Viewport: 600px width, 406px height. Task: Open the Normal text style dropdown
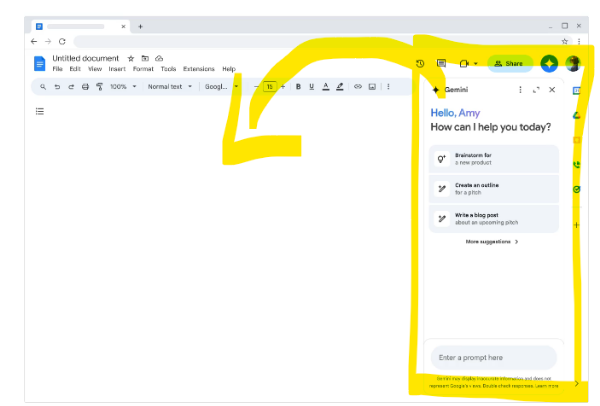[170, 87]
